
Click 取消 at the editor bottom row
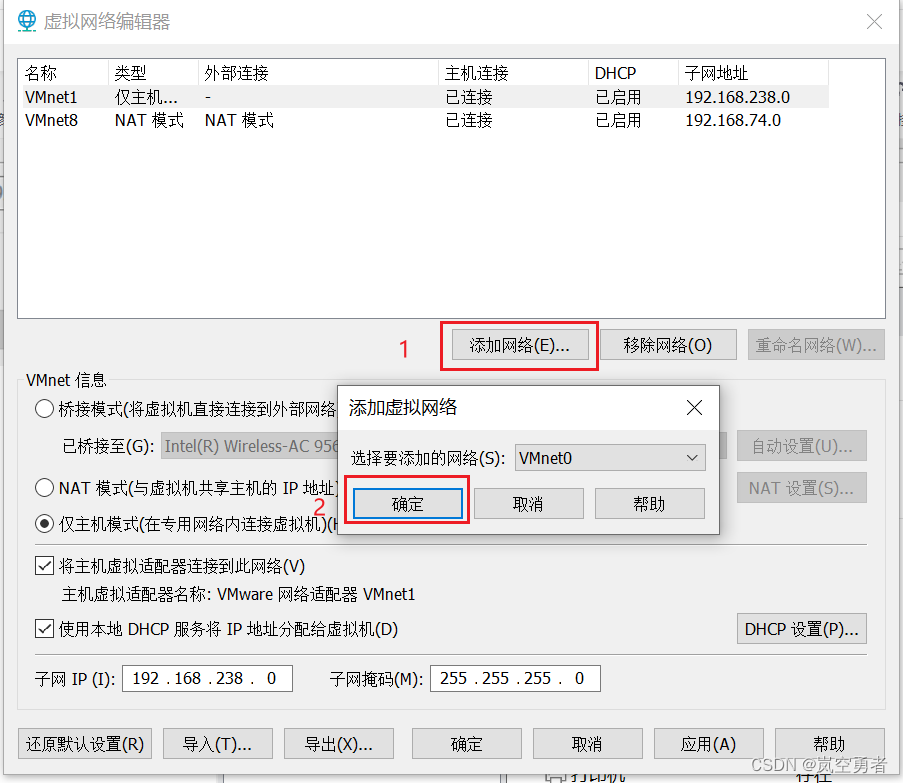(x=587, y=744)
